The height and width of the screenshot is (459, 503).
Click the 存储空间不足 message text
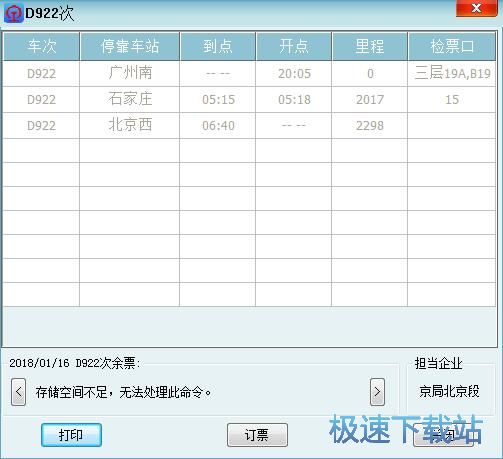point(123,392)
